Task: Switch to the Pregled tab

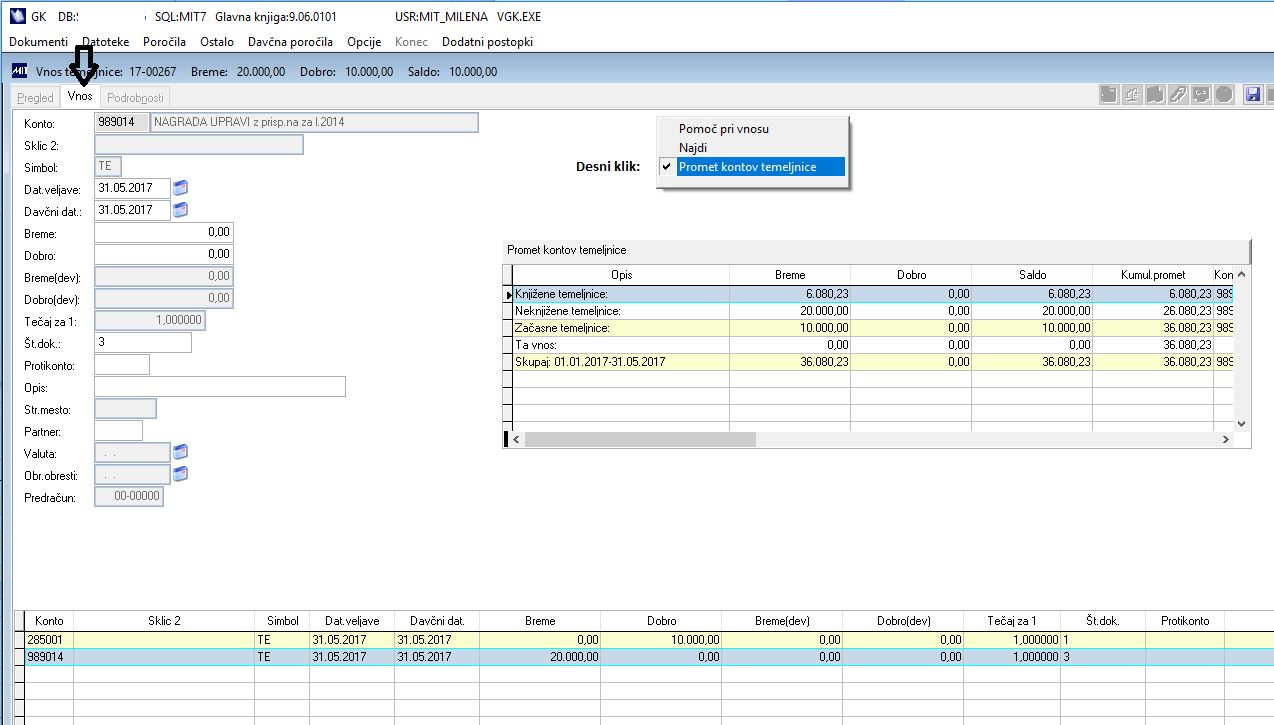Action: point(36,97)
